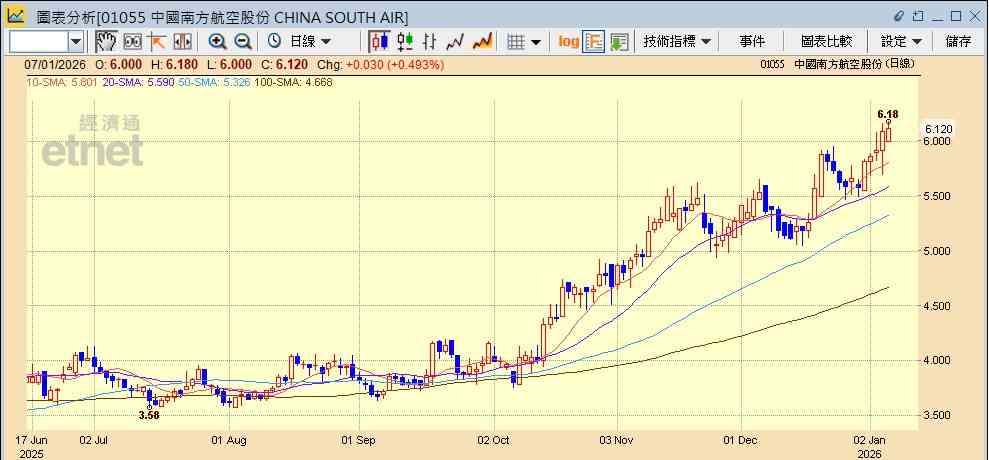The width and height of the screenshot is (989, 460).
Task: Switch to red-blue candlestick chart style
Action: [x=380, y=42]
